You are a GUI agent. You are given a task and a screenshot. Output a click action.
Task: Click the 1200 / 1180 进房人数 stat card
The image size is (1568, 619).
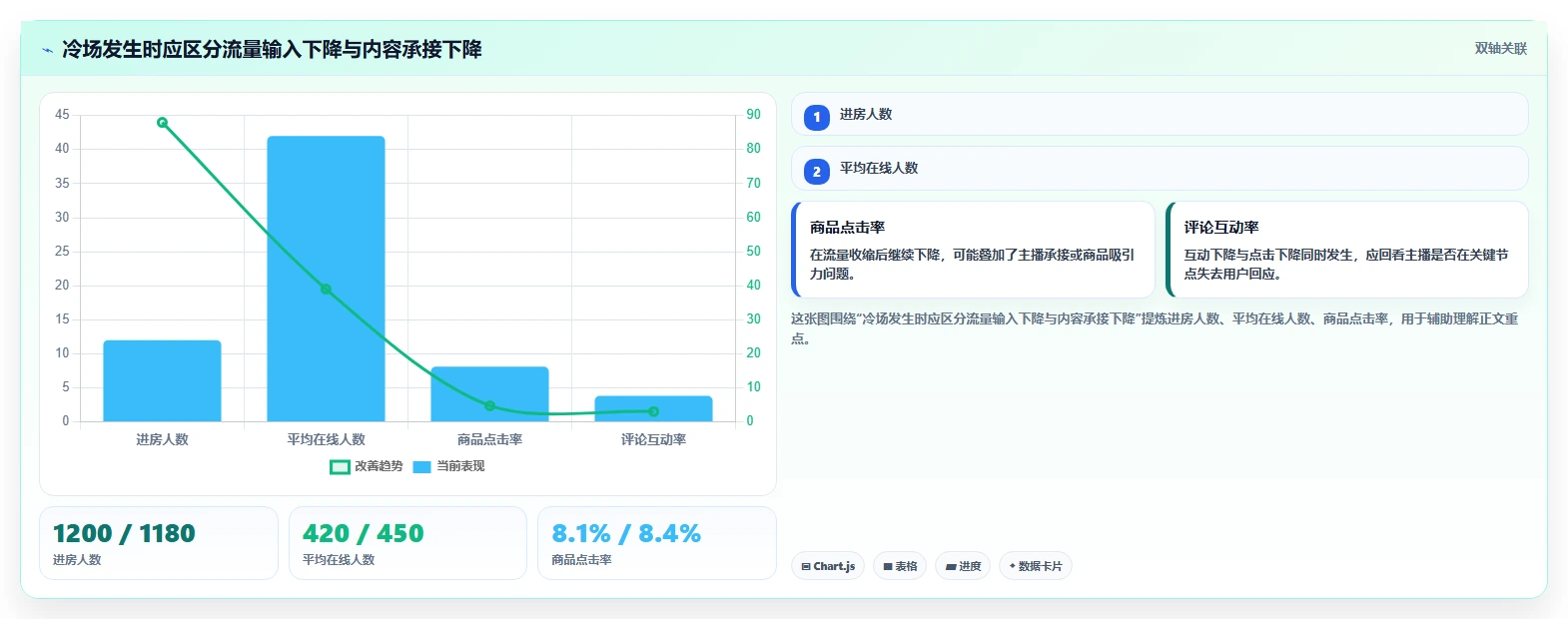(x=159, y=543)
